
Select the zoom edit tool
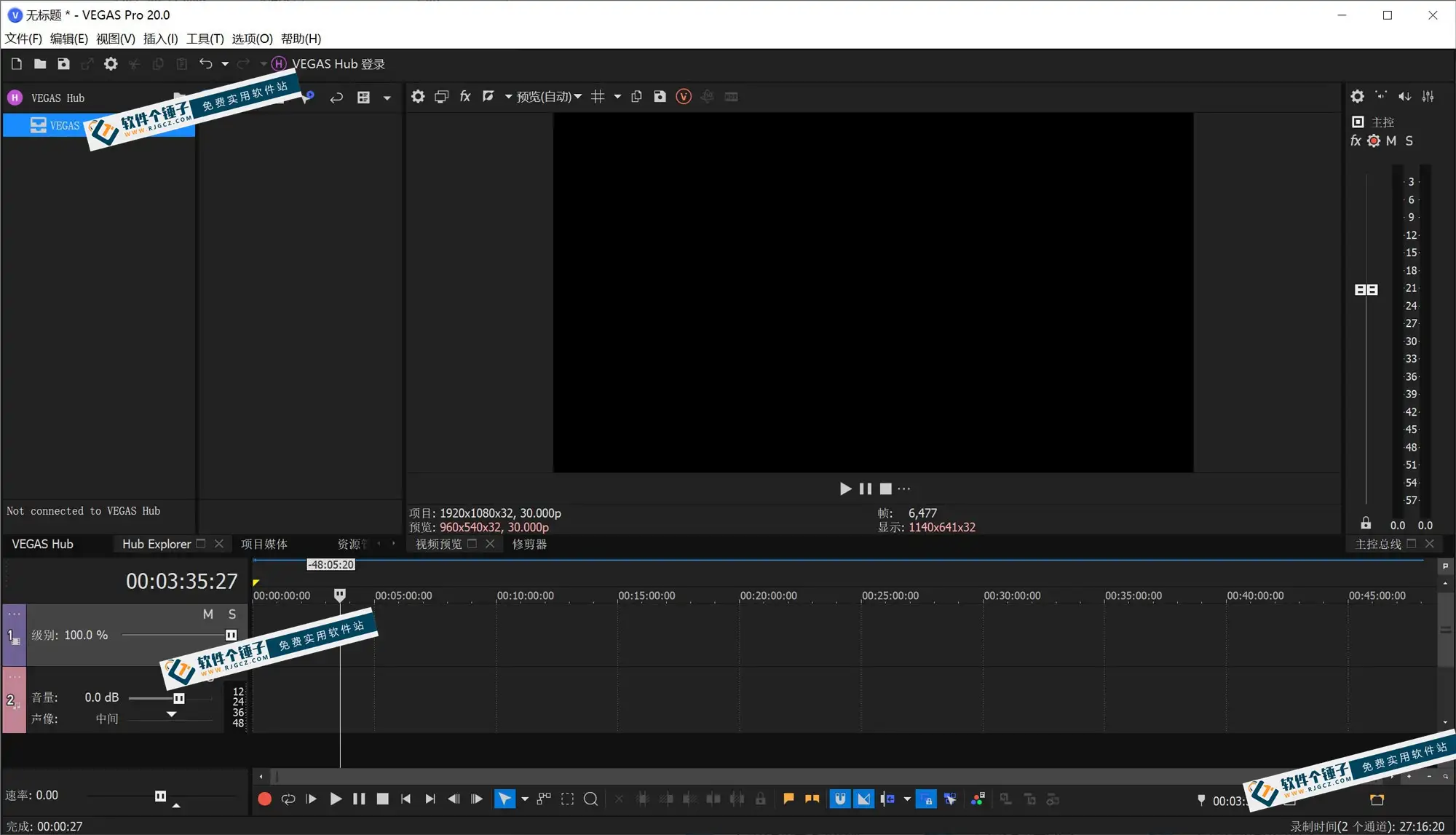591,799
